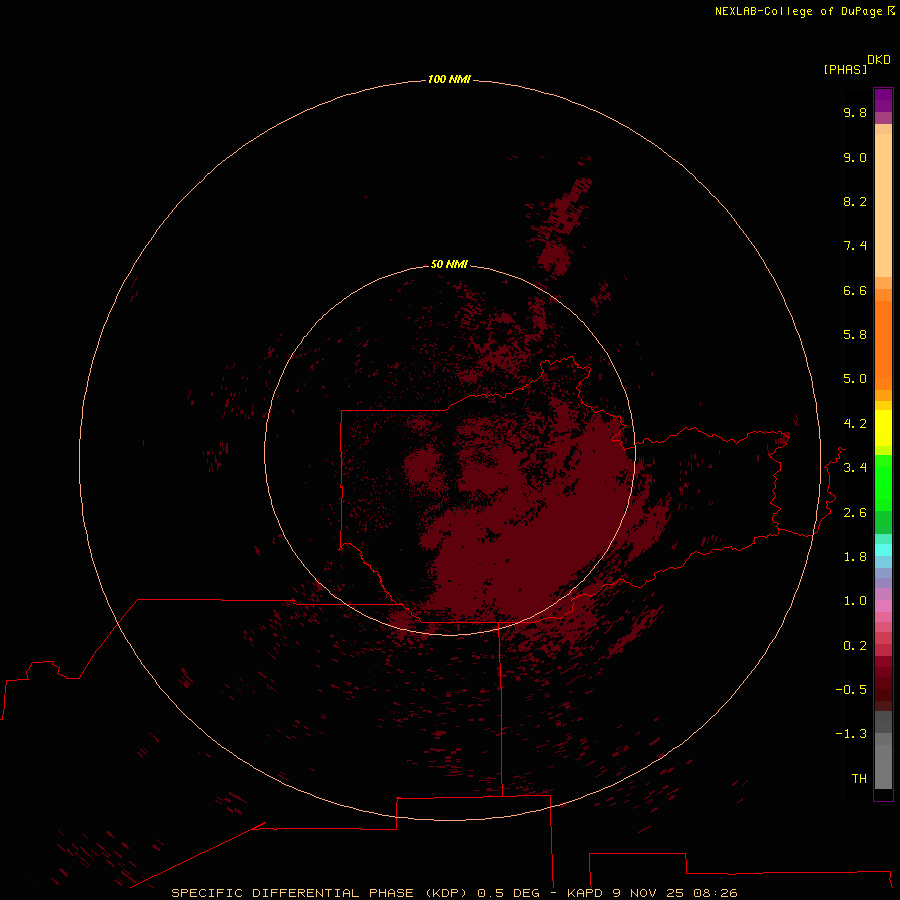900x900 pixels.
Task: Click the 7.4 legend value
Action: pyautogui.click(x=855, y=246)
